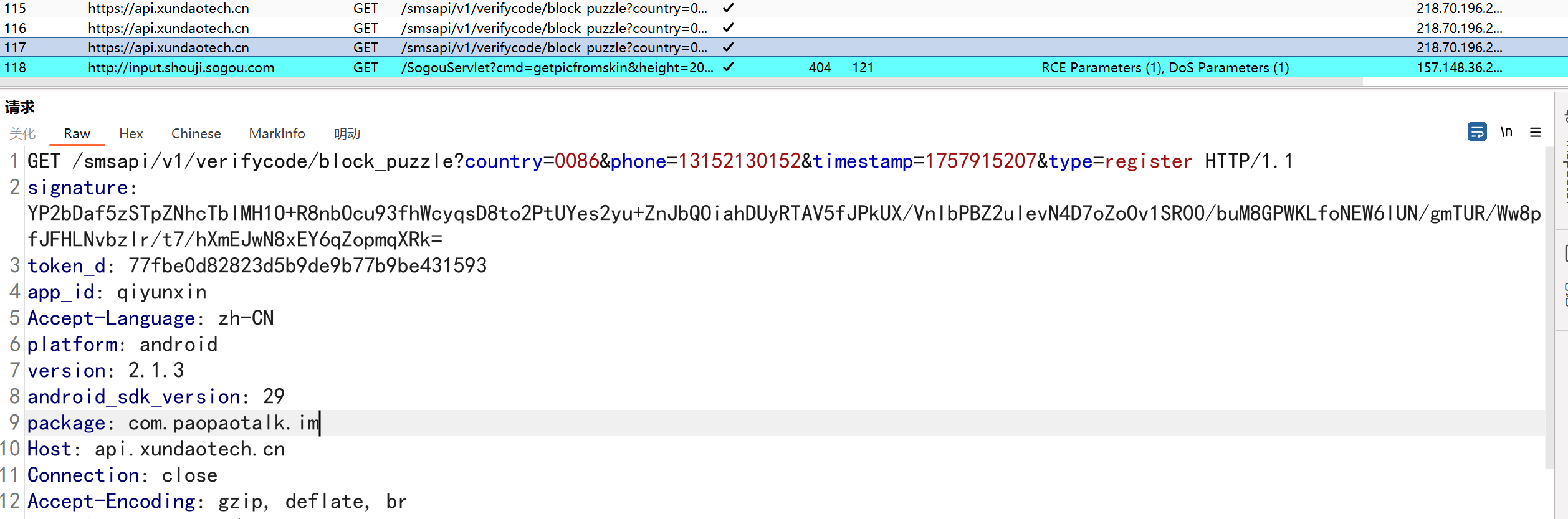Select the input.shouji.sogou.com request row
The width and height of the screenshot is (1568, 519).
(181, 67)
